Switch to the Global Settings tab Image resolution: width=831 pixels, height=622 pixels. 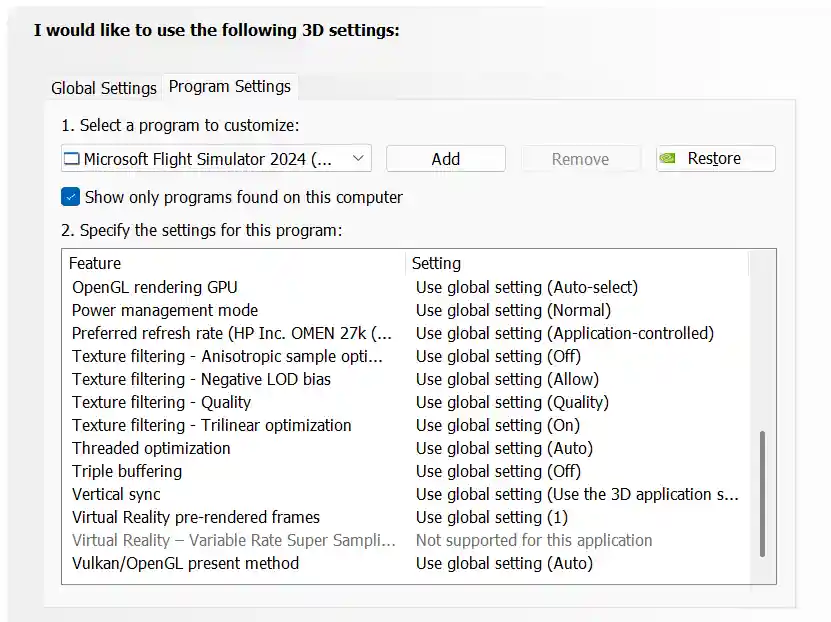click(104, 87)
